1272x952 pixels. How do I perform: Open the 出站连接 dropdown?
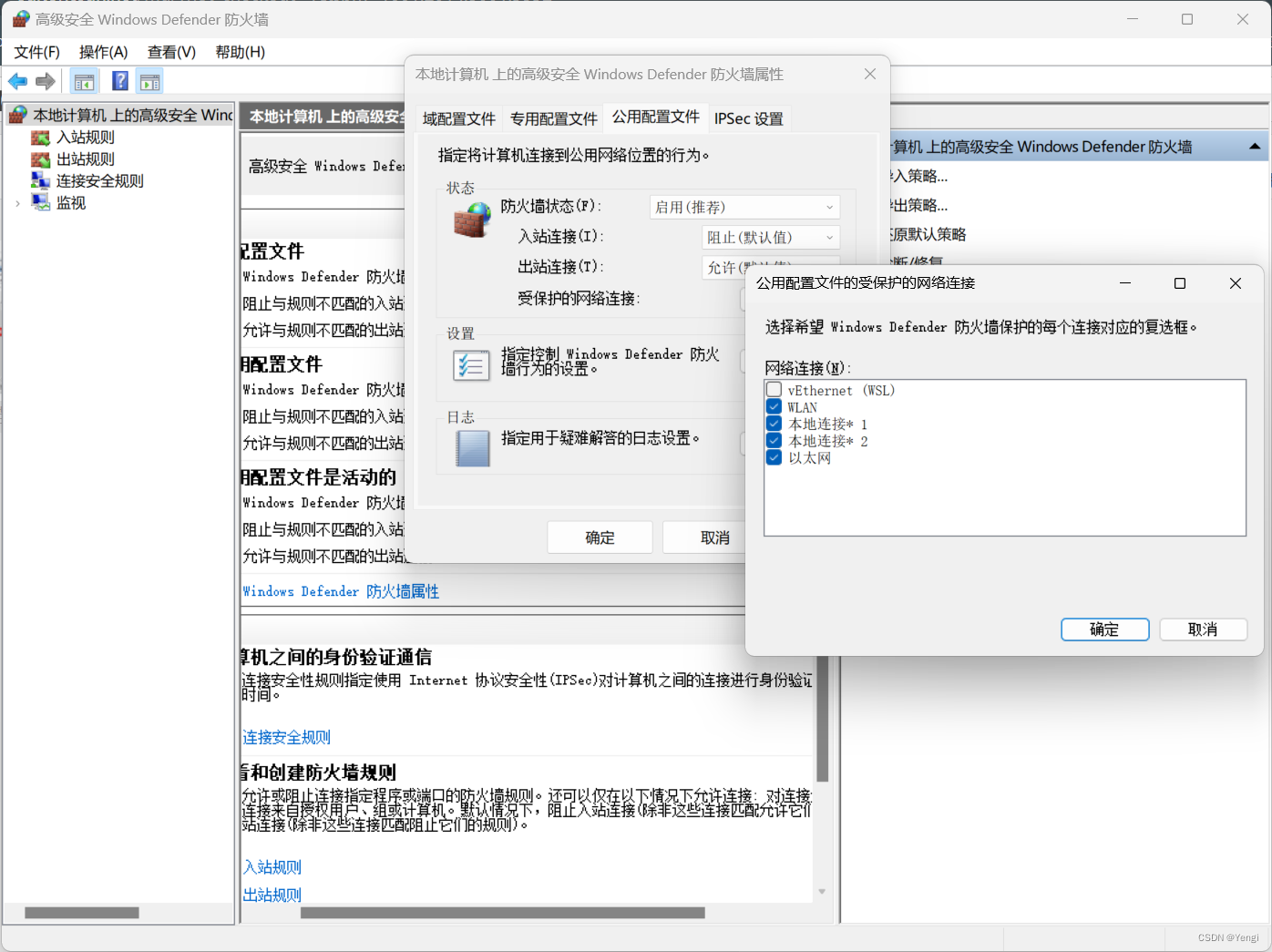click(x=725, y=267)
